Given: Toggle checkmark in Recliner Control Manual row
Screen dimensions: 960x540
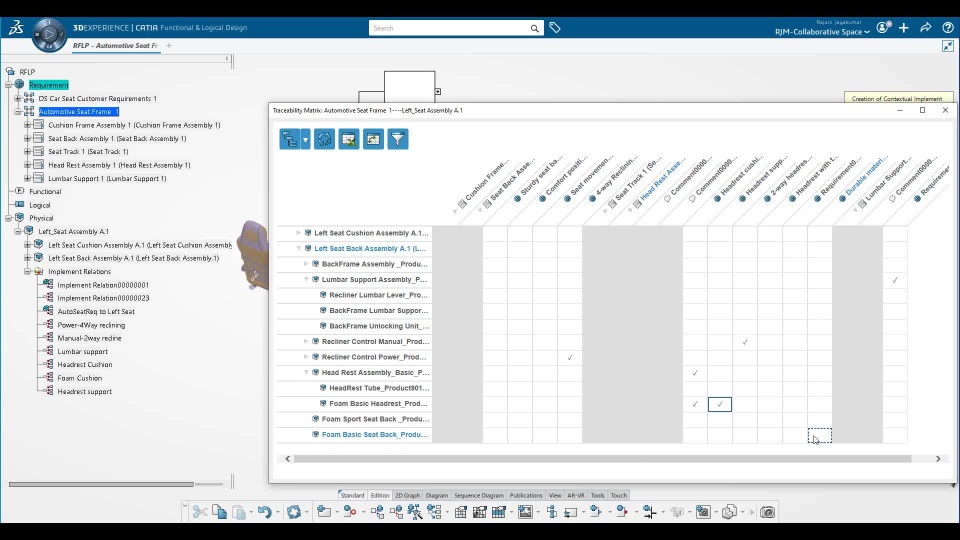Looking at the screenshot, I should coord(745,342).
